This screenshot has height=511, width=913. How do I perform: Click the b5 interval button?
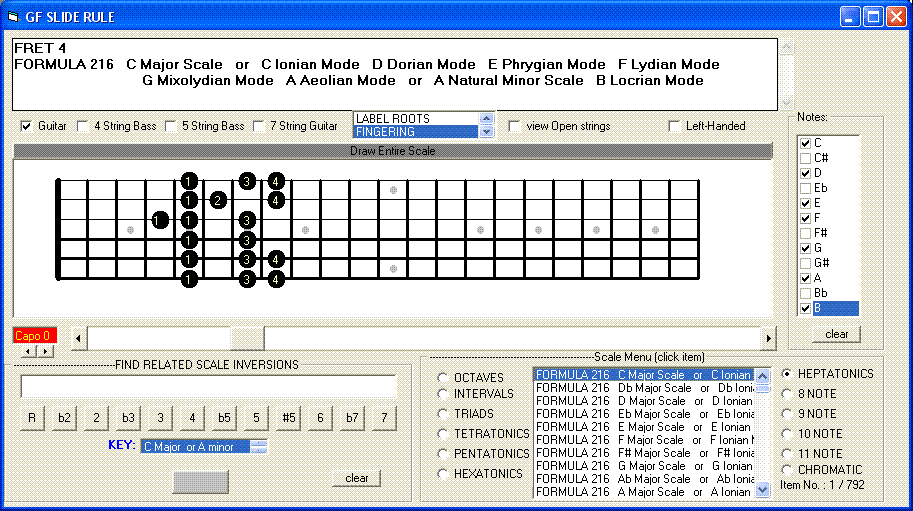pyautogui.click(x=224, y=417)
